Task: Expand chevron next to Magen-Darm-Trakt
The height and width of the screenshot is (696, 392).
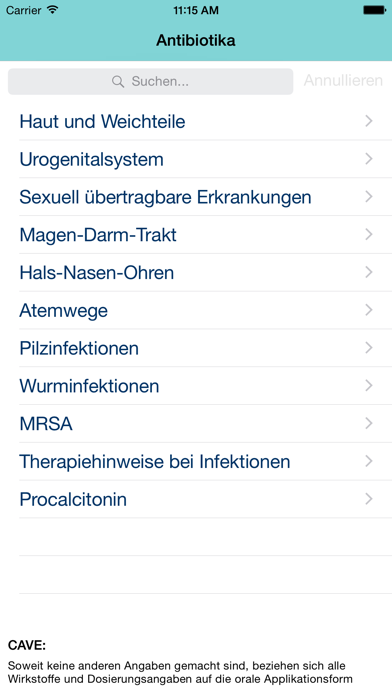Action: (x=368, y=234)
